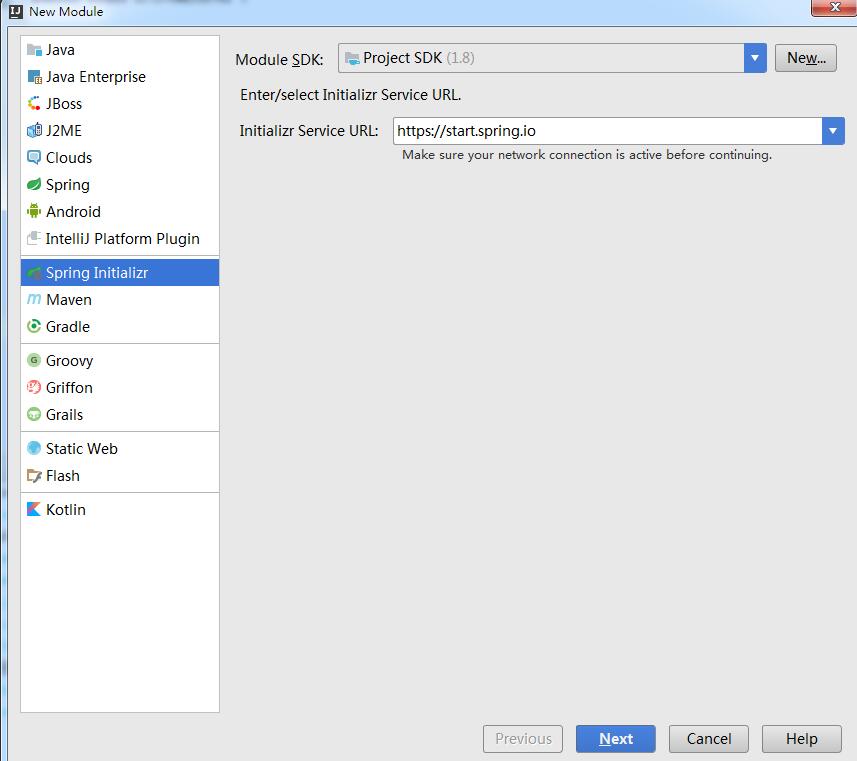
Task: Select Java module type label
Action: 60,50
